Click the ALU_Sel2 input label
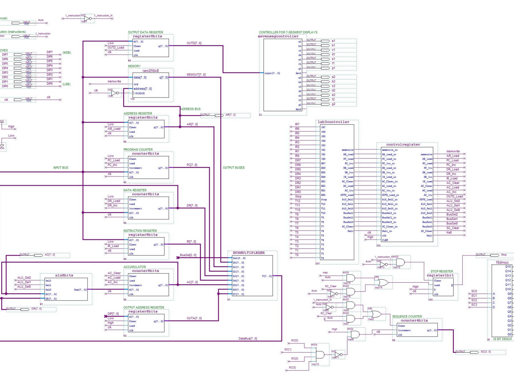This screenshot has height=376, width=514. pyautogui.click(x=24, y=278)
